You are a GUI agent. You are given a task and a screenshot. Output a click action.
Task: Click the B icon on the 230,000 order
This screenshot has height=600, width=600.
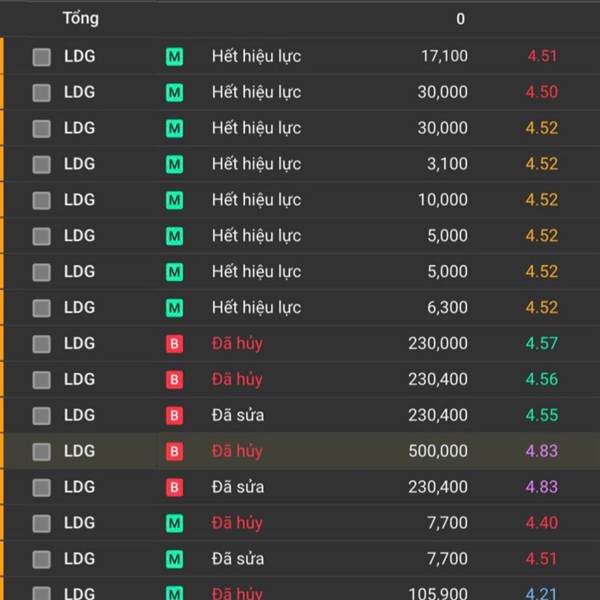(x=174, y=344)
